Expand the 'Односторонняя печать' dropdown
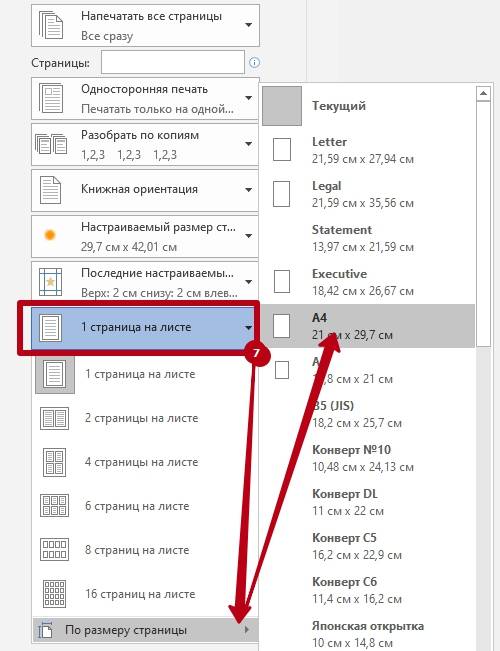The image size is (500, 651). pos(145,98)
